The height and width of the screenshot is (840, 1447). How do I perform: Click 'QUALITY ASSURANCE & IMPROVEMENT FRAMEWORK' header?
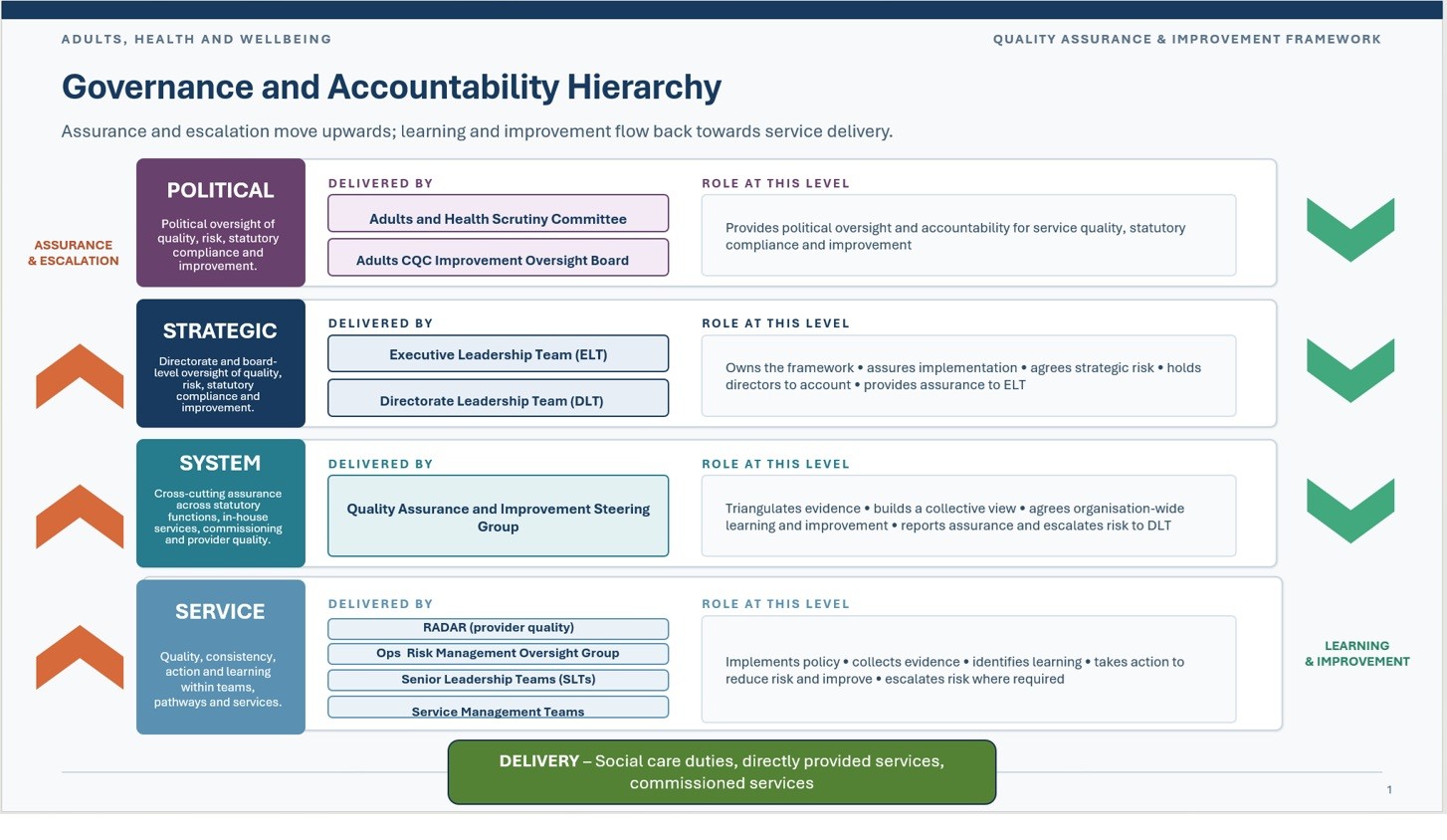tap(1187, 39)
